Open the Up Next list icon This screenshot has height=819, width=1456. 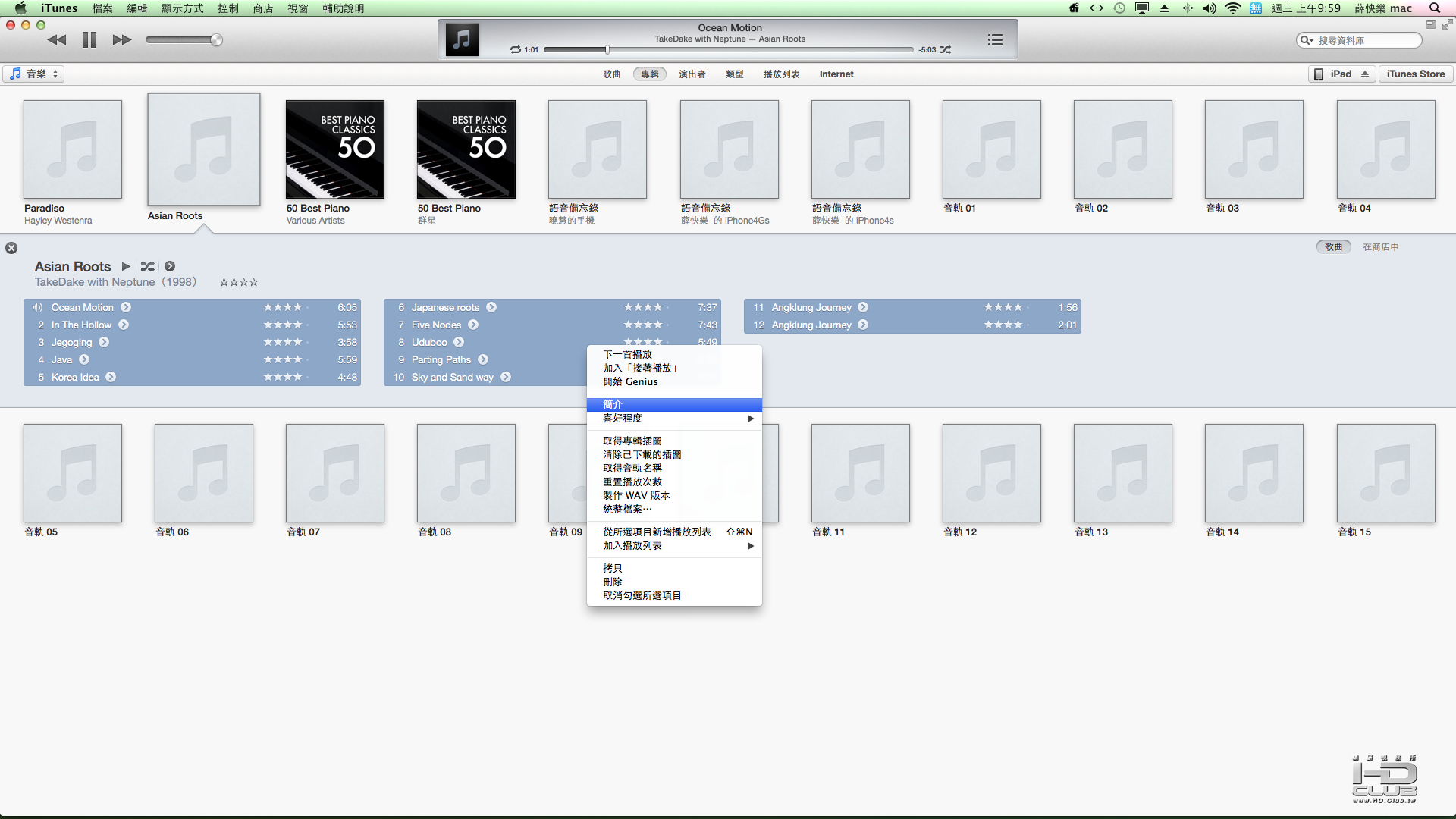point(995,39)
